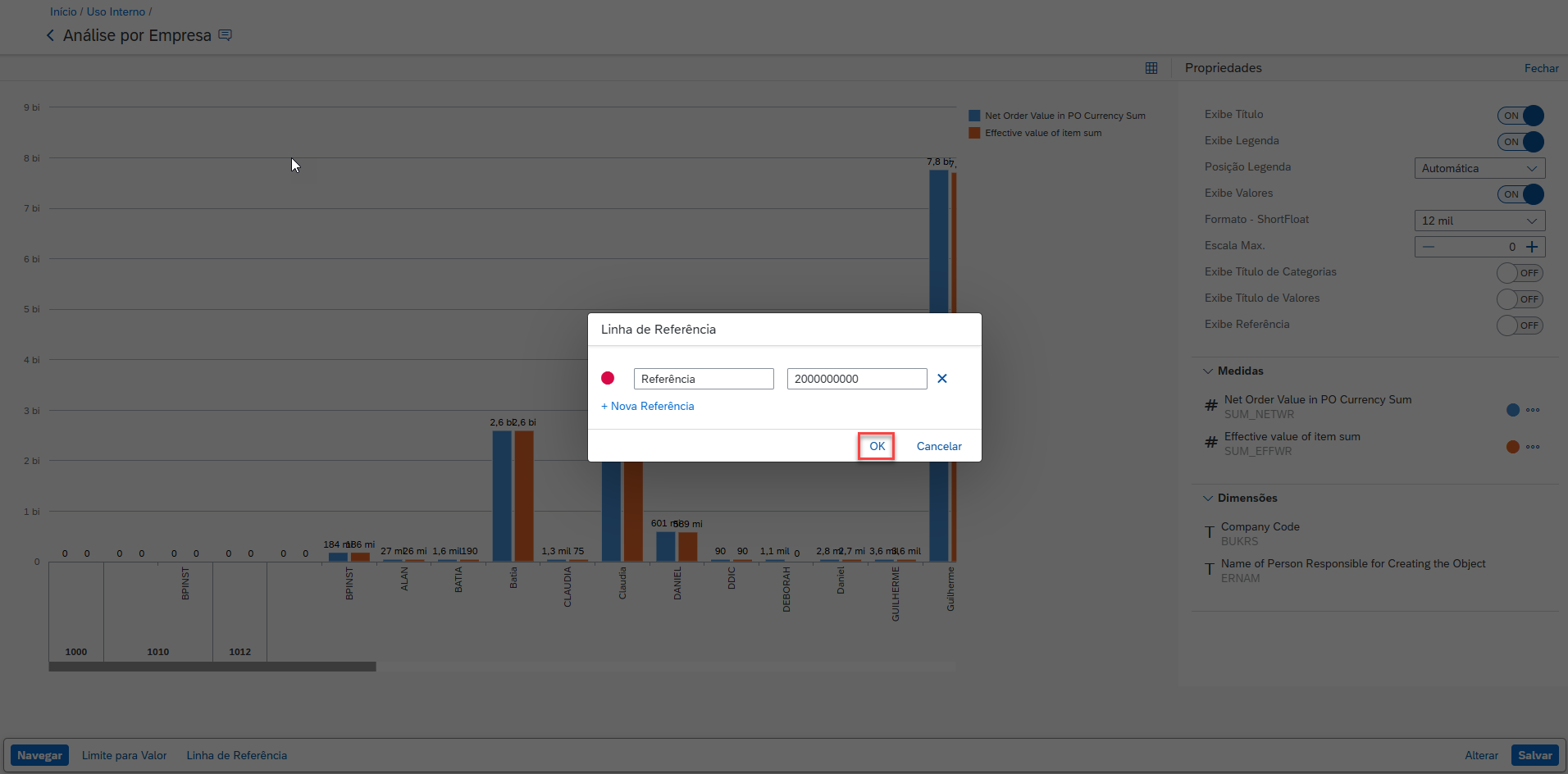Click the red reference color swatch
The height and width of the screenshot is (774, 1568).
(608, 378)
